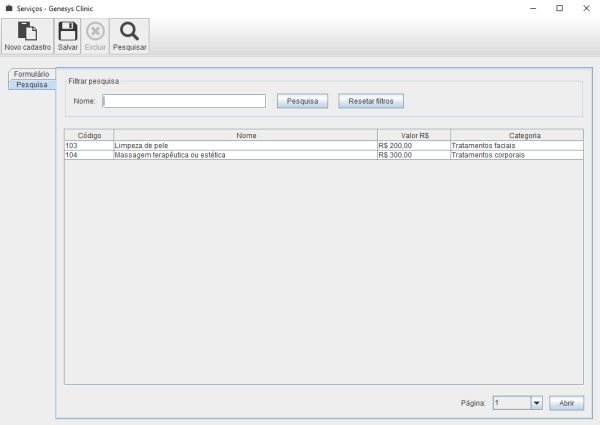Image resolution: width=600 pixels, height=425 pixels.
Task: Select the Massagem terapêutica ou estética row
Action: click(x=245, y=155)
